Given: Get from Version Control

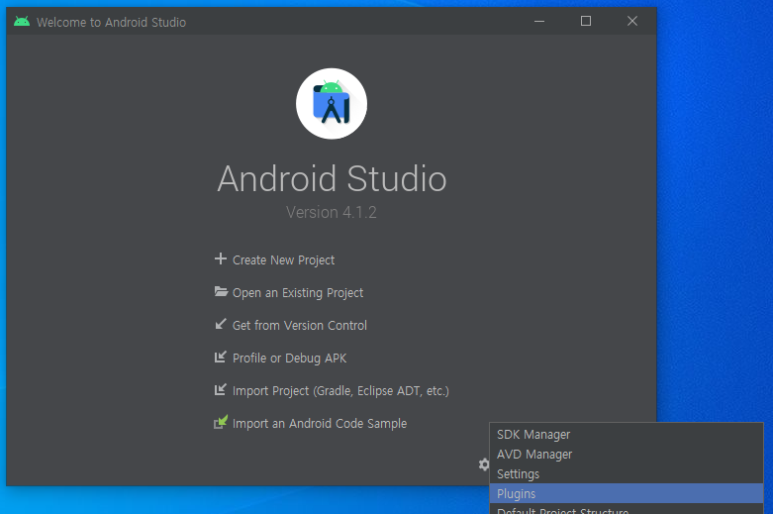Looking at the screenshot, I should point(300,325).
